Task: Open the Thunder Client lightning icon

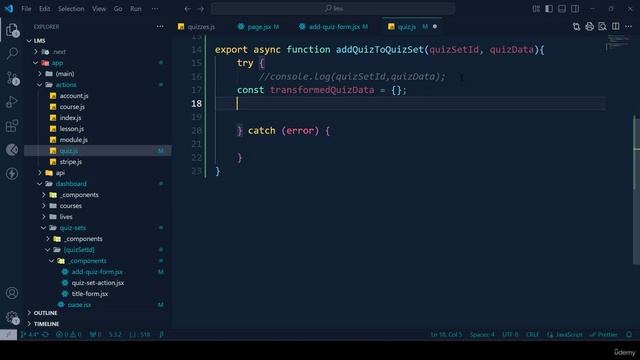Action: coord(12,173)
